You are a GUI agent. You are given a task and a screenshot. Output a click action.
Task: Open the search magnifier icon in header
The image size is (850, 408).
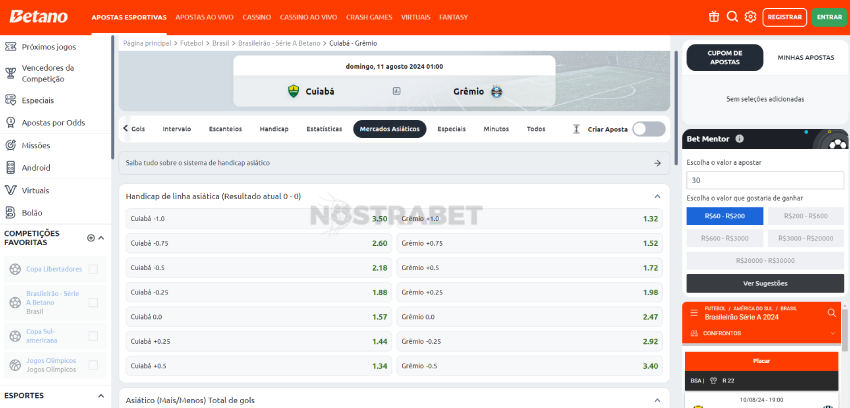[732, 17]
